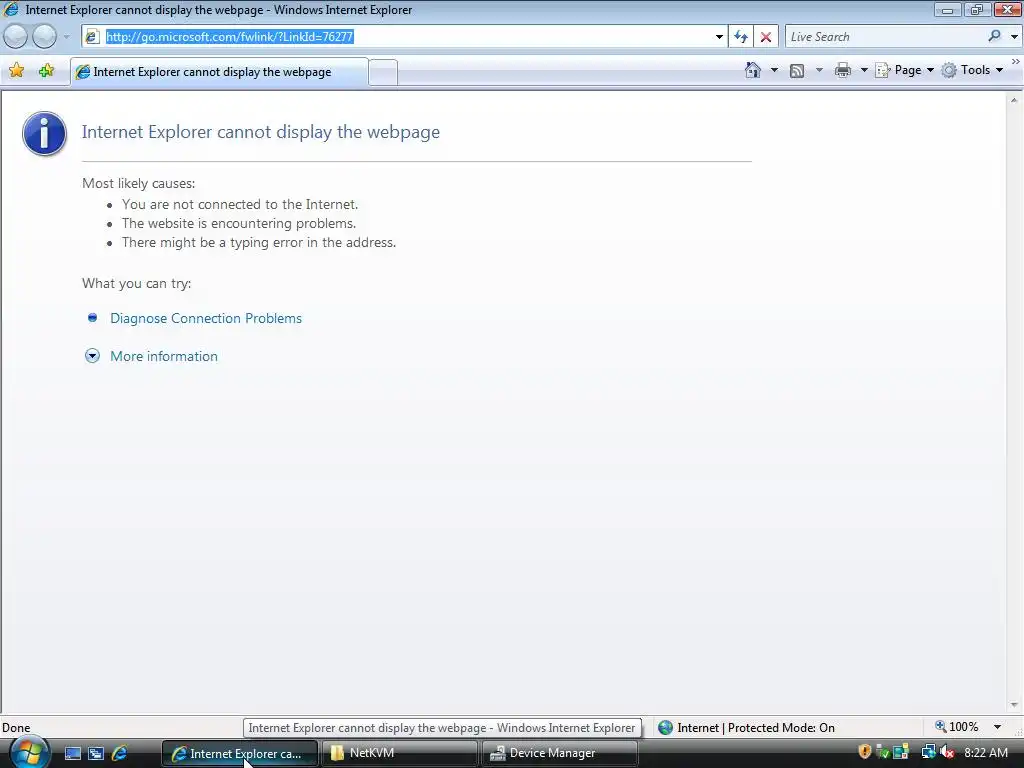The height and width of the screenshot is (768, 1024).
Task: Open the zoom level dropdown arrow
Action: point(997,727)
